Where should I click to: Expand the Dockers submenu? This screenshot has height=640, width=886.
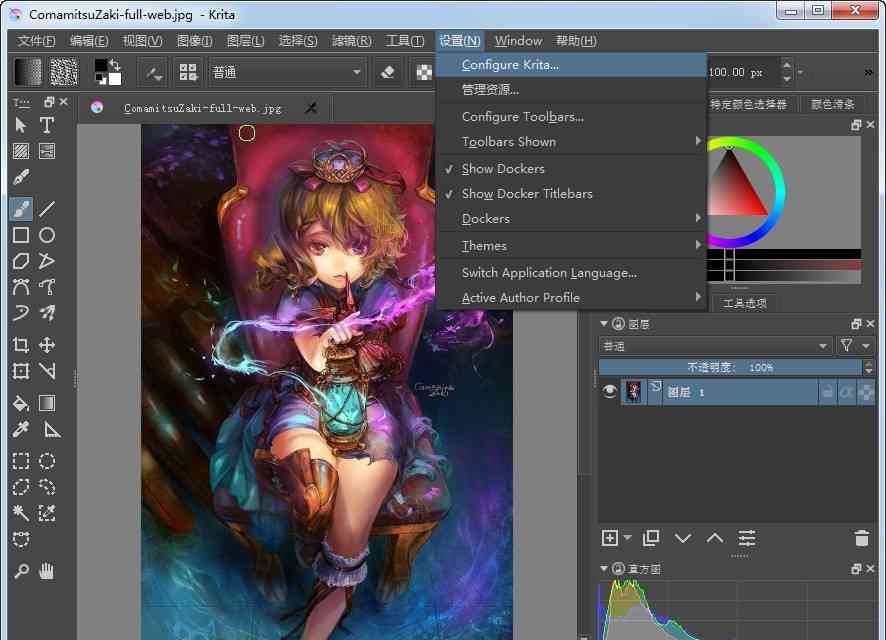572,219
